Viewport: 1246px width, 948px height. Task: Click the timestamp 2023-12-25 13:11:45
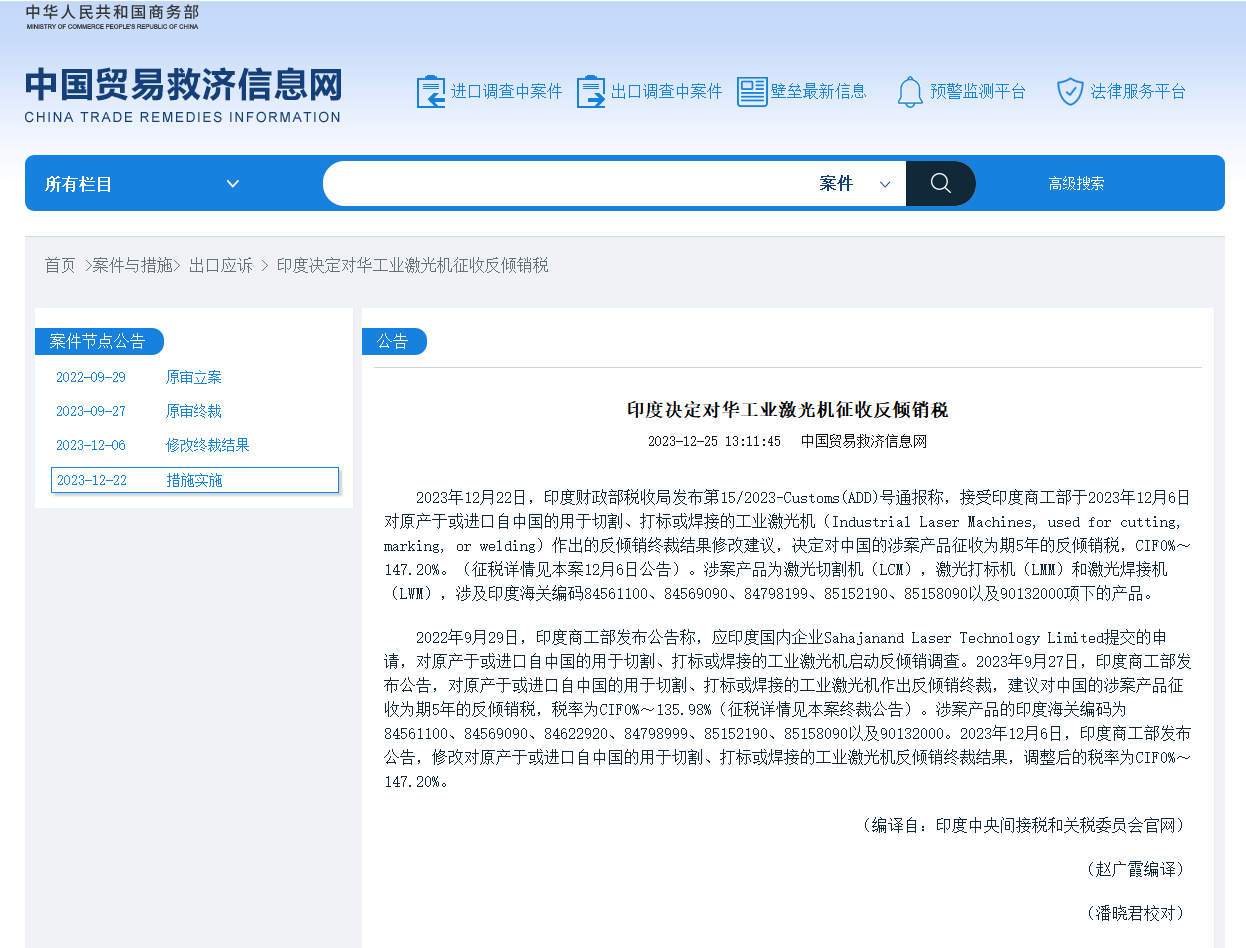714,441
